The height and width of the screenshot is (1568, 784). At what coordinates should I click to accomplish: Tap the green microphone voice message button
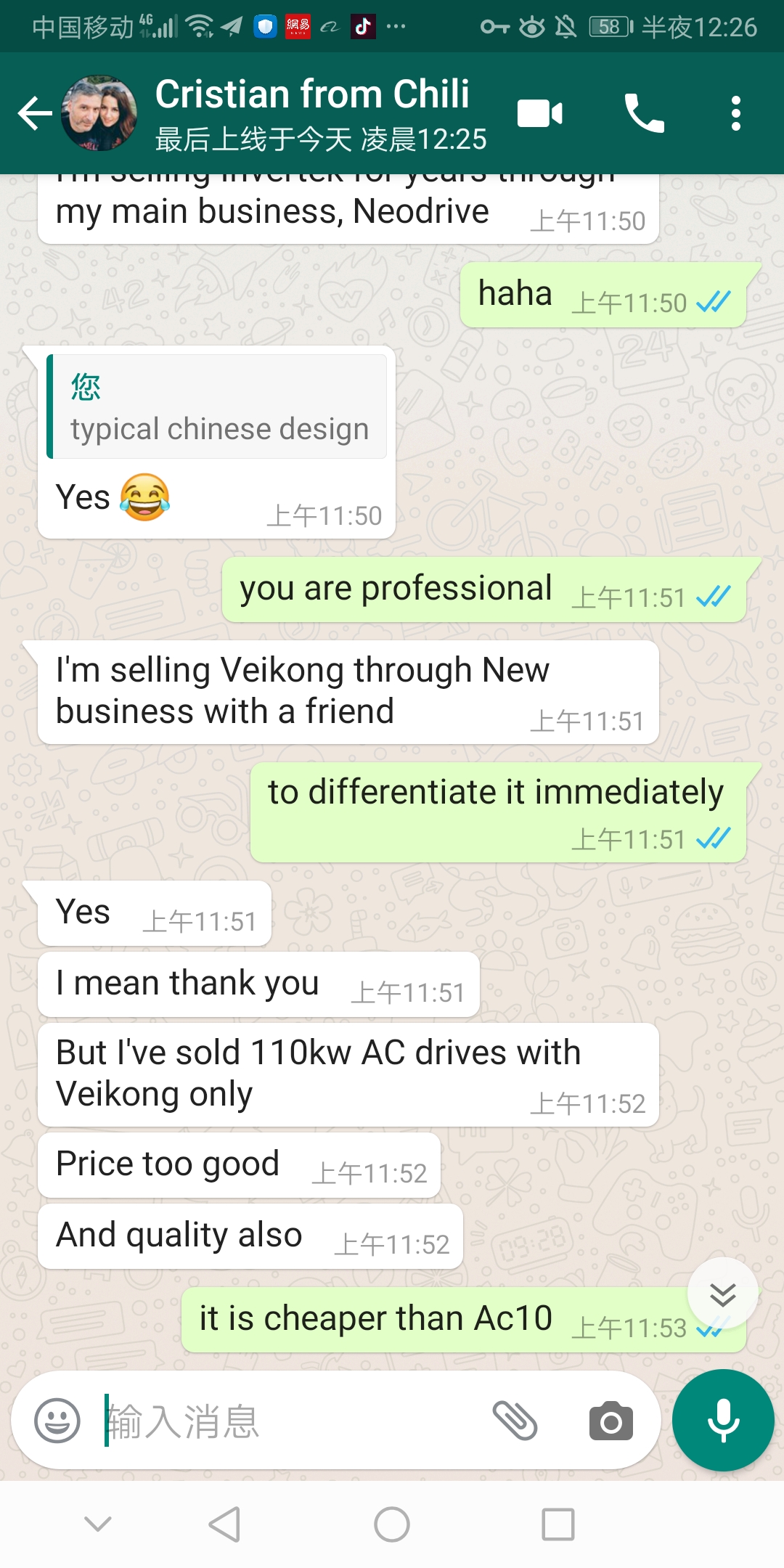[x=723, y=1421]
